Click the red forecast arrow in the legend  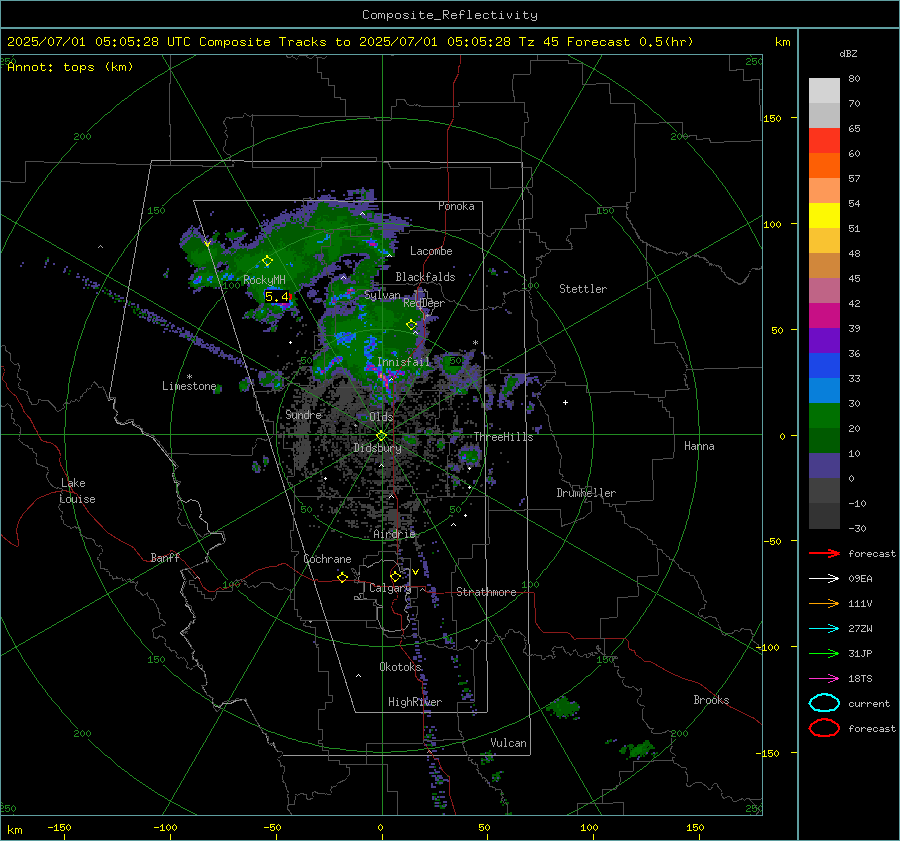click(824, 553)
